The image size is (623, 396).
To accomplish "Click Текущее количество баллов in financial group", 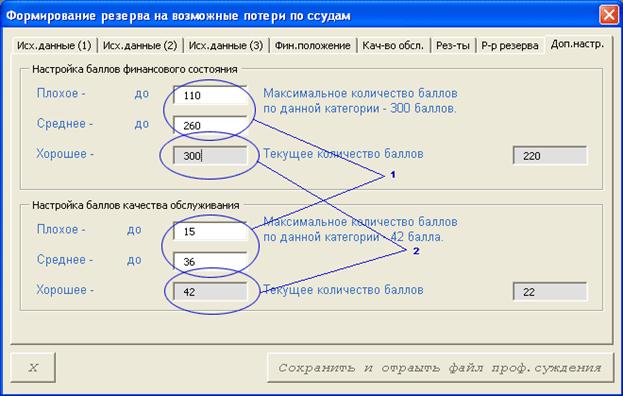I will (343, 154).
